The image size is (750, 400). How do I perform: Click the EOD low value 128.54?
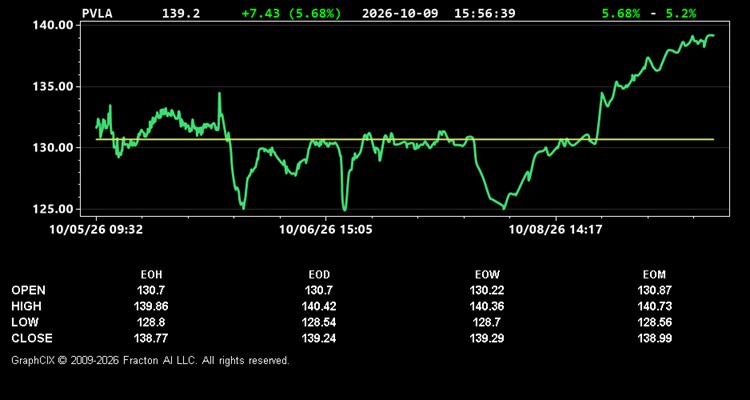pyautogui.click(x=319, y=322)
